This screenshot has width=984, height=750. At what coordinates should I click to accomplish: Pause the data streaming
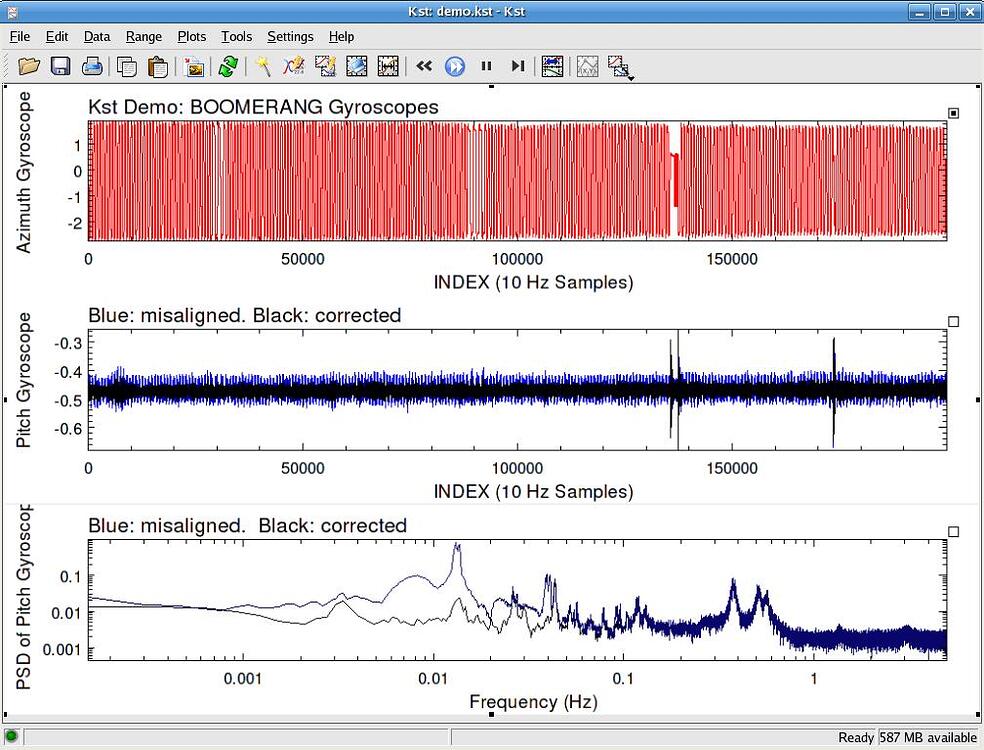click(487, 66)
